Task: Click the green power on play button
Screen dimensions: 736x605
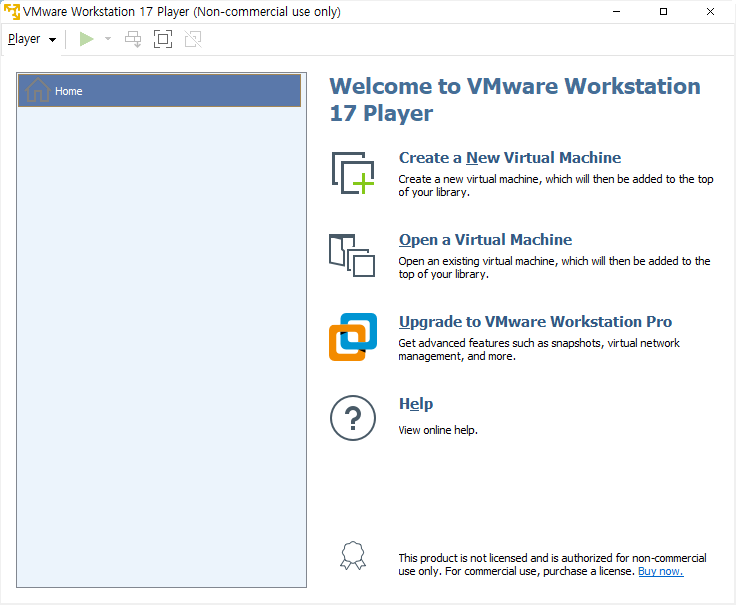Action: (x=86, y=39)
